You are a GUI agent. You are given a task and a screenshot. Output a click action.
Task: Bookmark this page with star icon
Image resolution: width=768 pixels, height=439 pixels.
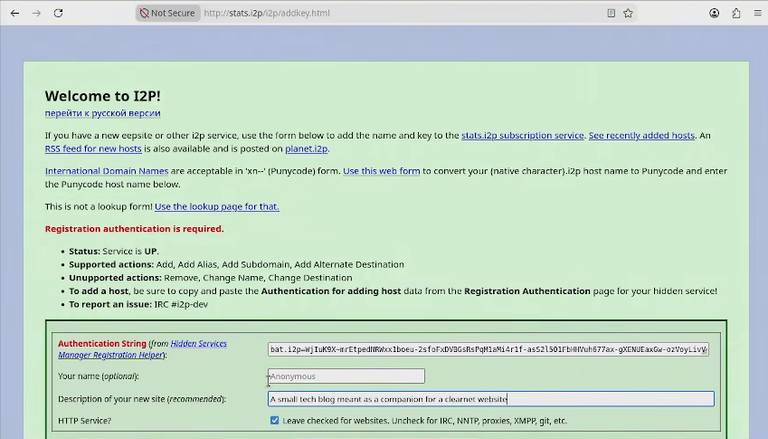click(628, 13)
